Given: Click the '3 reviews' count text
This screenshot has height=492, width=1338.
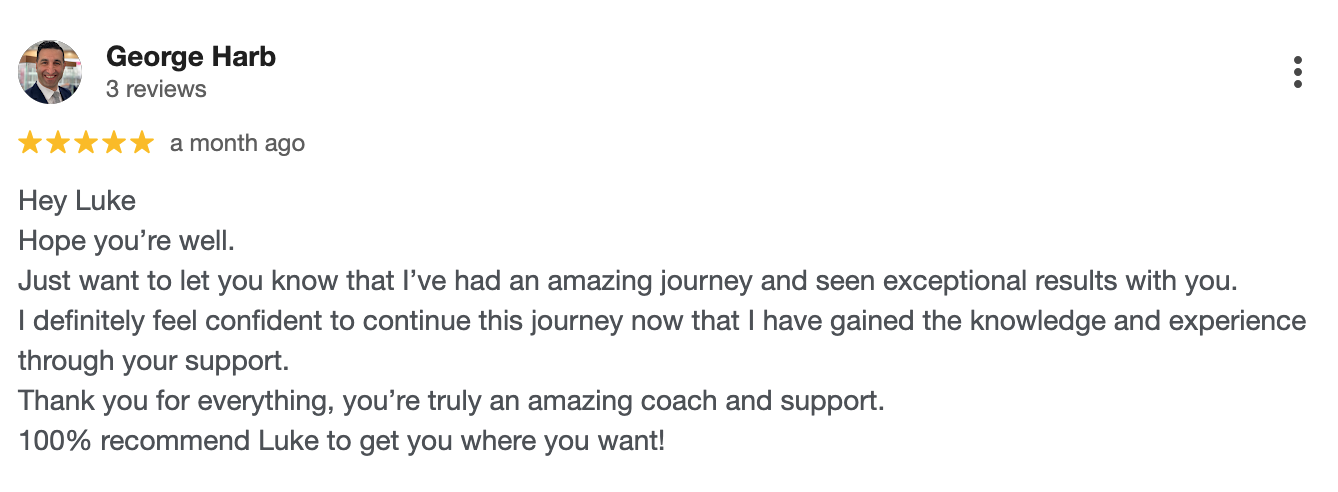Looking at the screenshot, I should pos(156,89).
